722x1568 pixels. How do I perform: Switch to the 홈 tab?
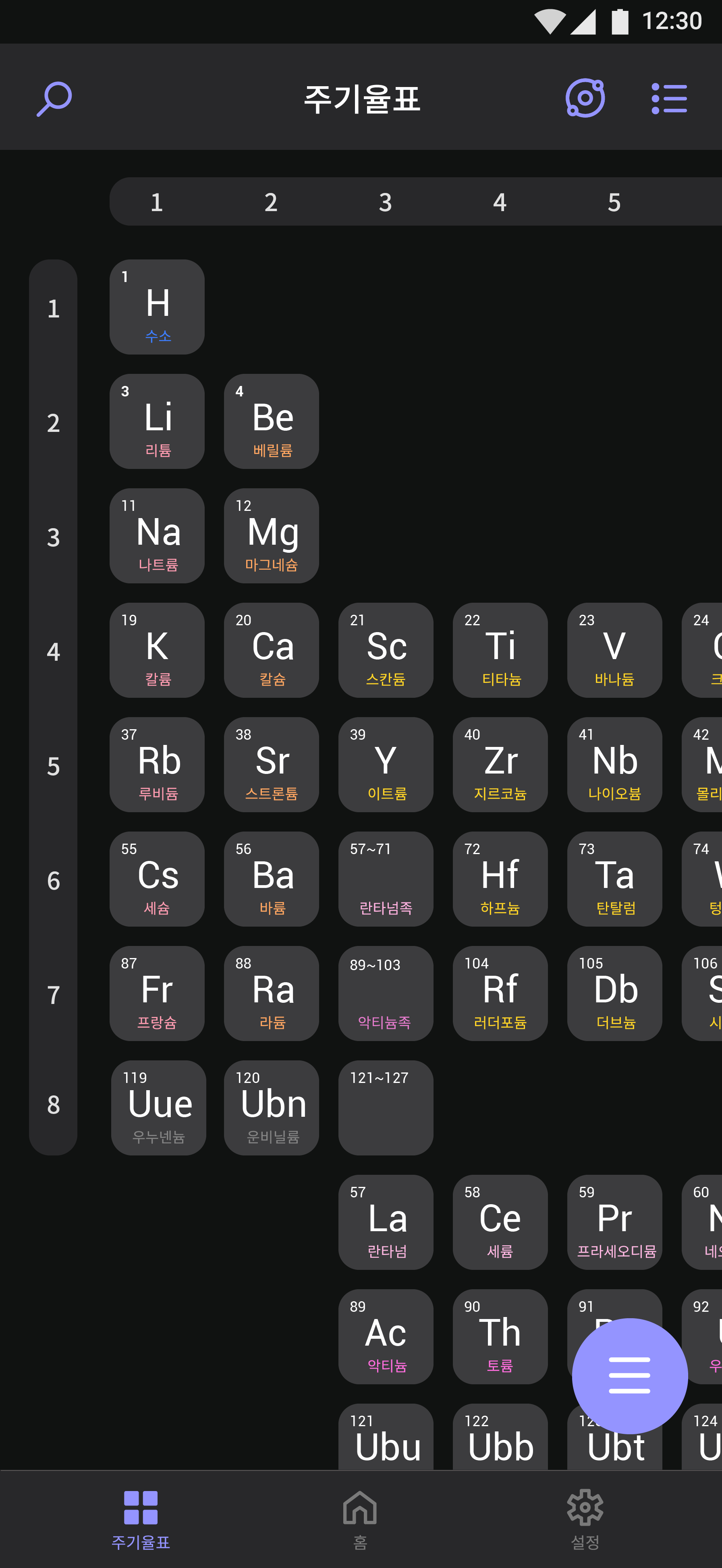click(360, 1519)
